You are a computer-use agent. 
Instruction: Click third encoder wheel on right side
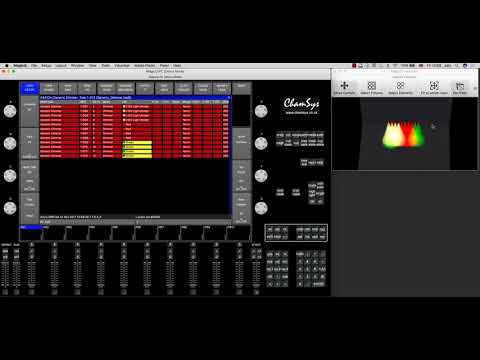click(261, 176)
